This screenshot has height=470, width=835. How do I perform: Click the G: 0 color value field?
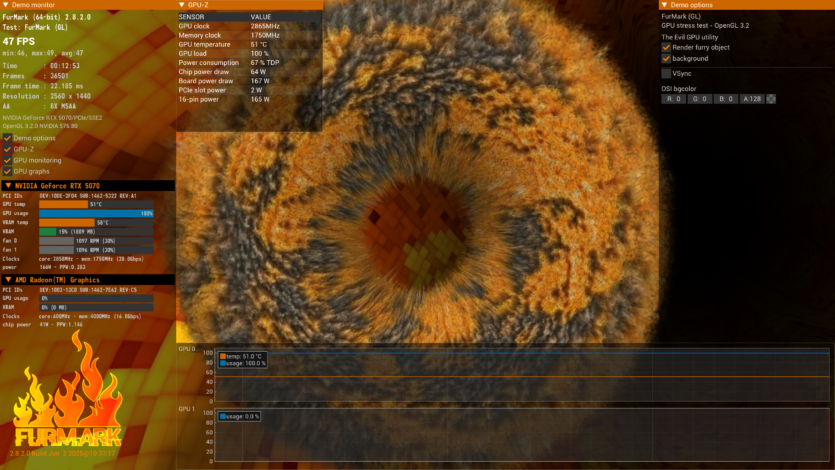[x=699, y=99]
